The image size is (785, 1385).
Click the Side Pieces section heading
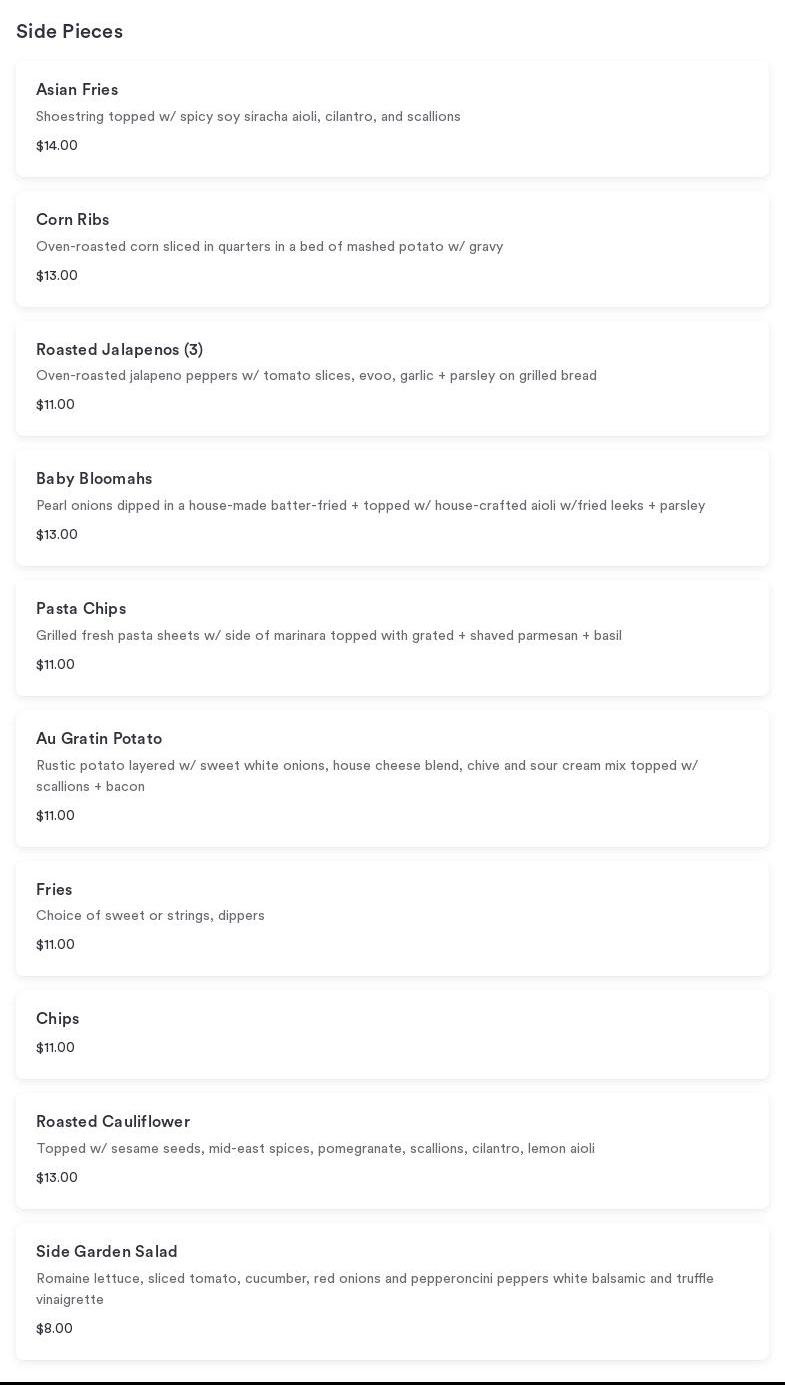tap(70, 32)
